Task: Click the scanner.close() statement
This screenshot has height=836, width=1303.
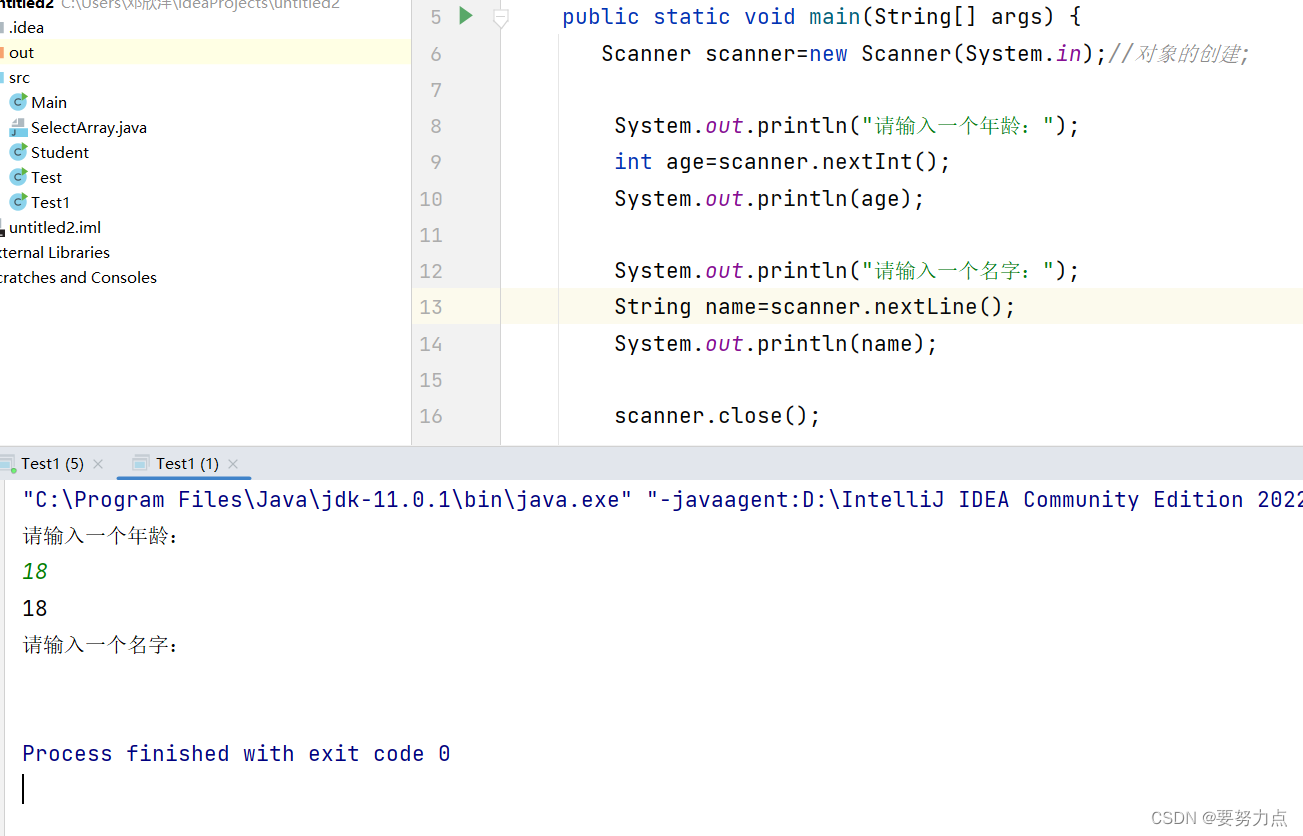Action: (x=717, y=416)
